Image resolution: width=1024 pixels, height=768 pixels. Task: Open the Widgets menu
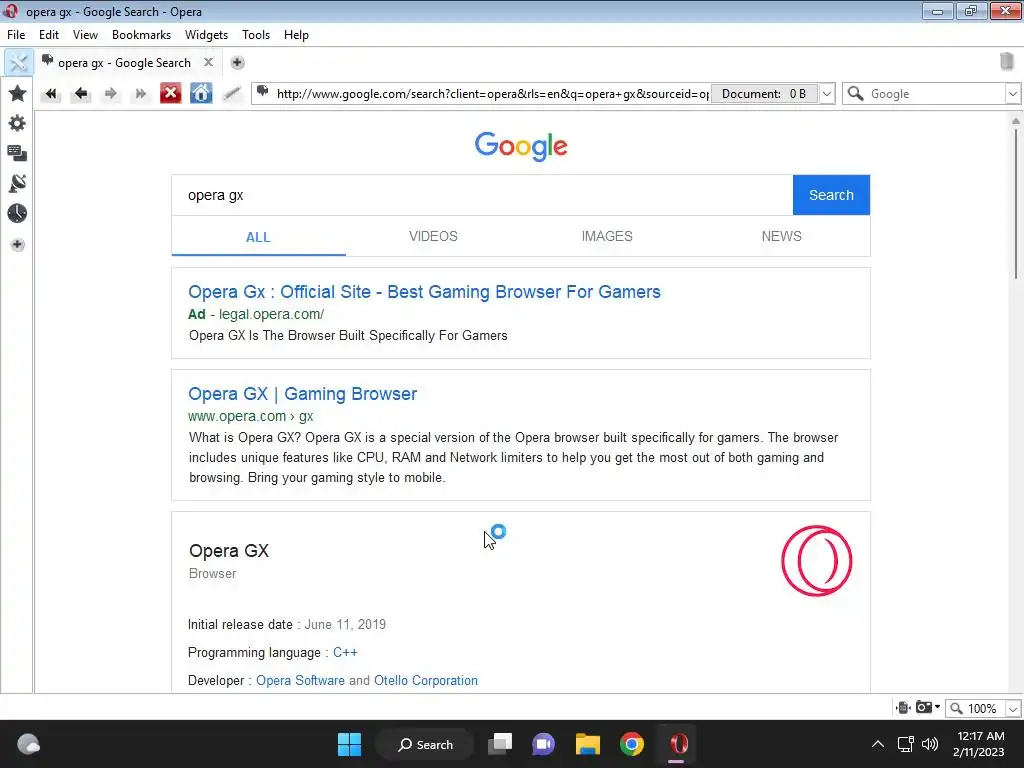click(x=206, y=35)
